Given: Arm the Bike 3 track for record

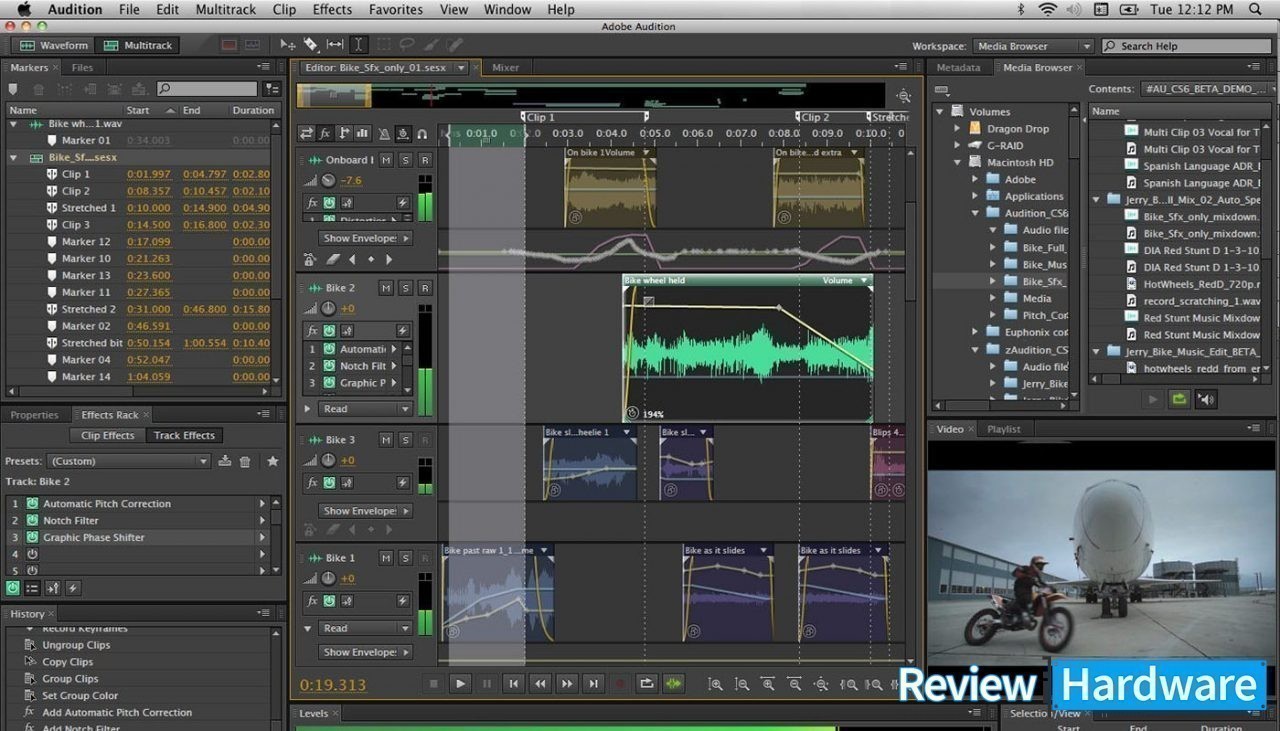Looking at the screenshot, I should pos(424,440).
